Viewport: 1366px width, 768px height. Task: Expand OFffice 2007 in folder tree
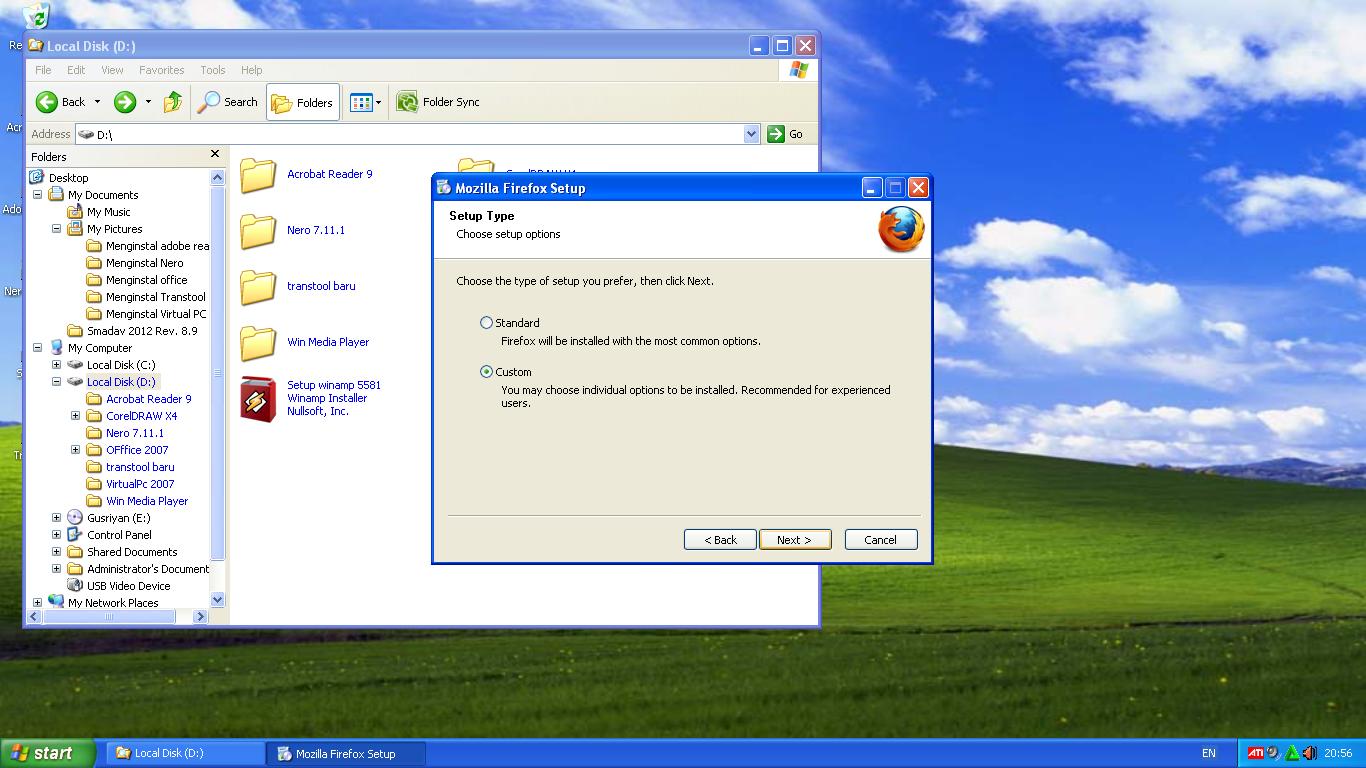[x=76, y=450]
